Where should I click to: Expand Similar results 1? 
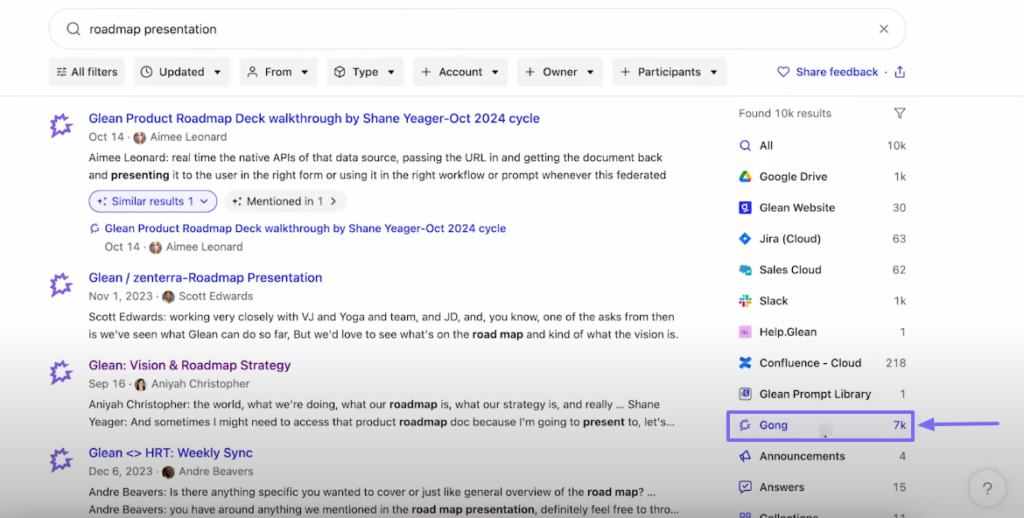[153, 201]
